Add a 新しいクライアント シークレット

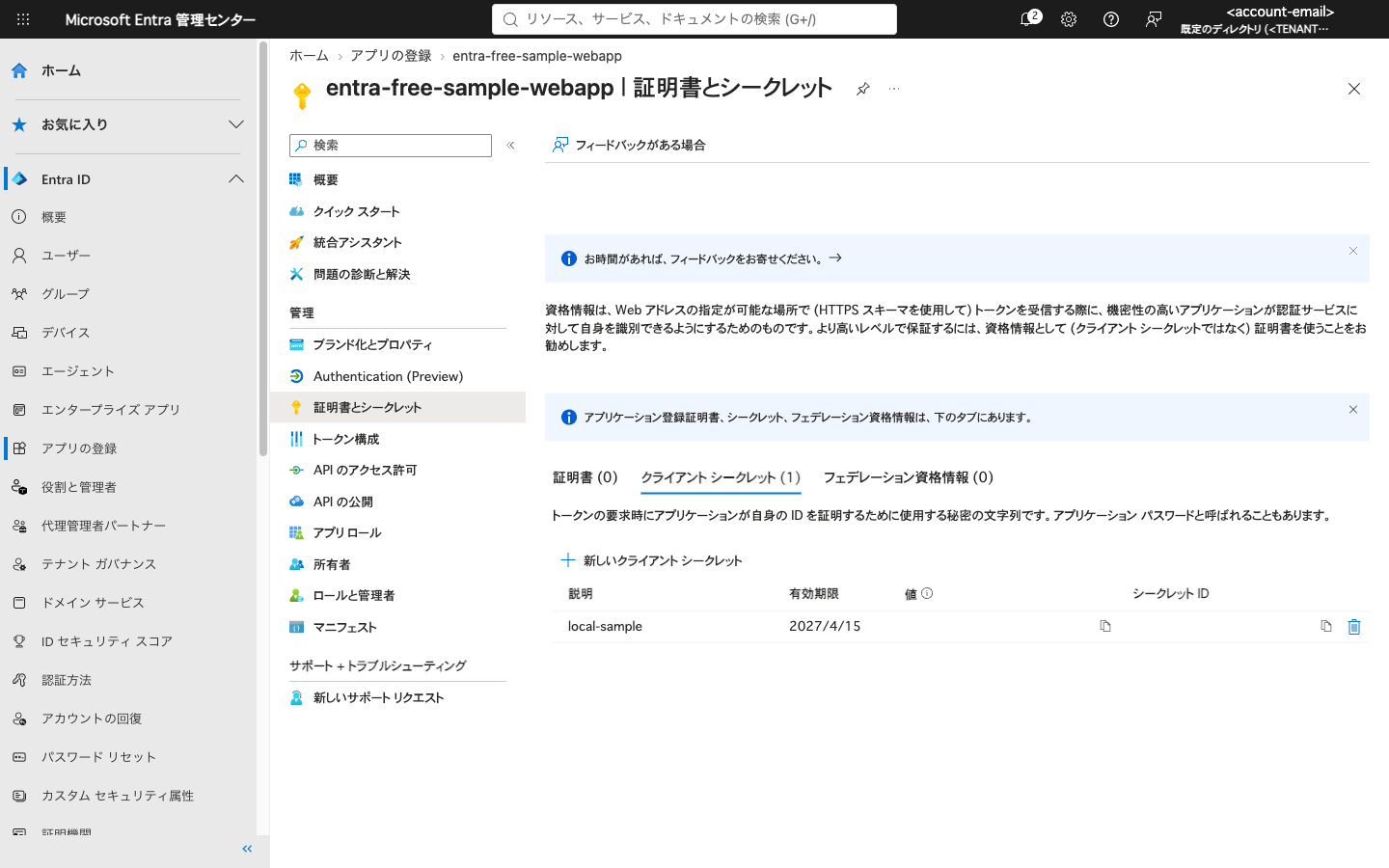click(x=652, y=560)
